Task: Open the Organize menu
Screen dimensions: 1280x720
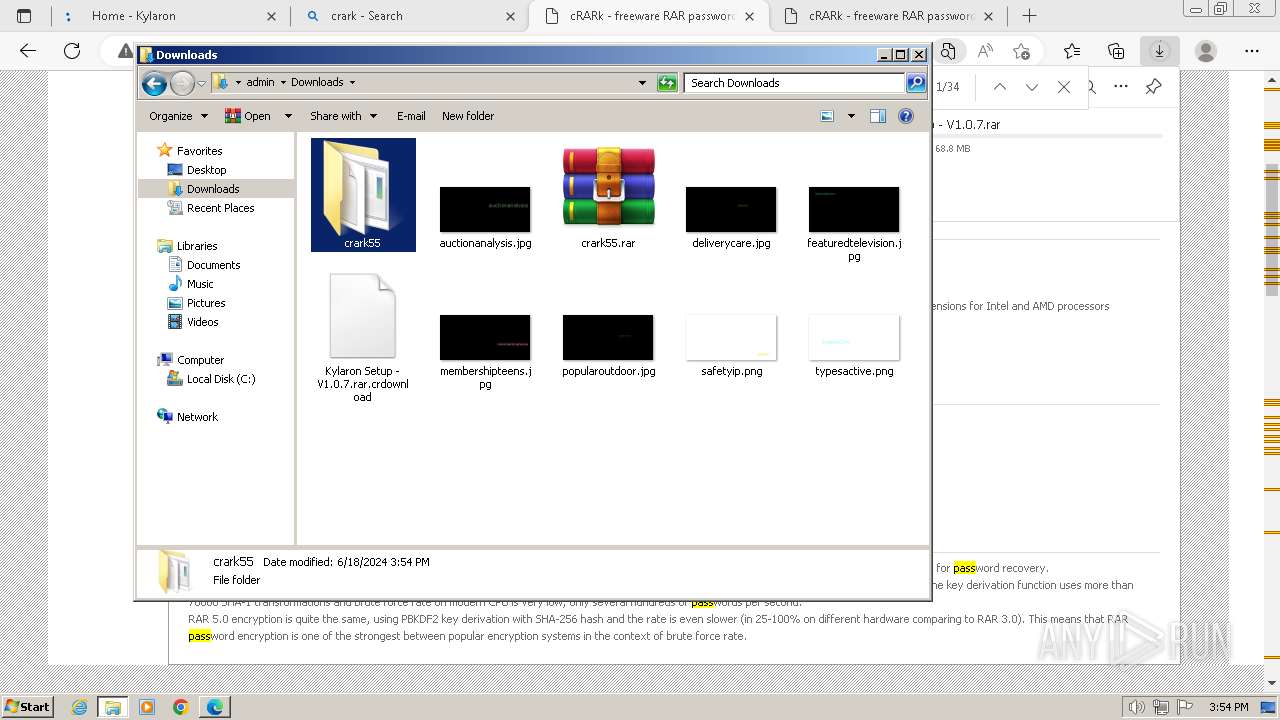Action: pos(178,116)
